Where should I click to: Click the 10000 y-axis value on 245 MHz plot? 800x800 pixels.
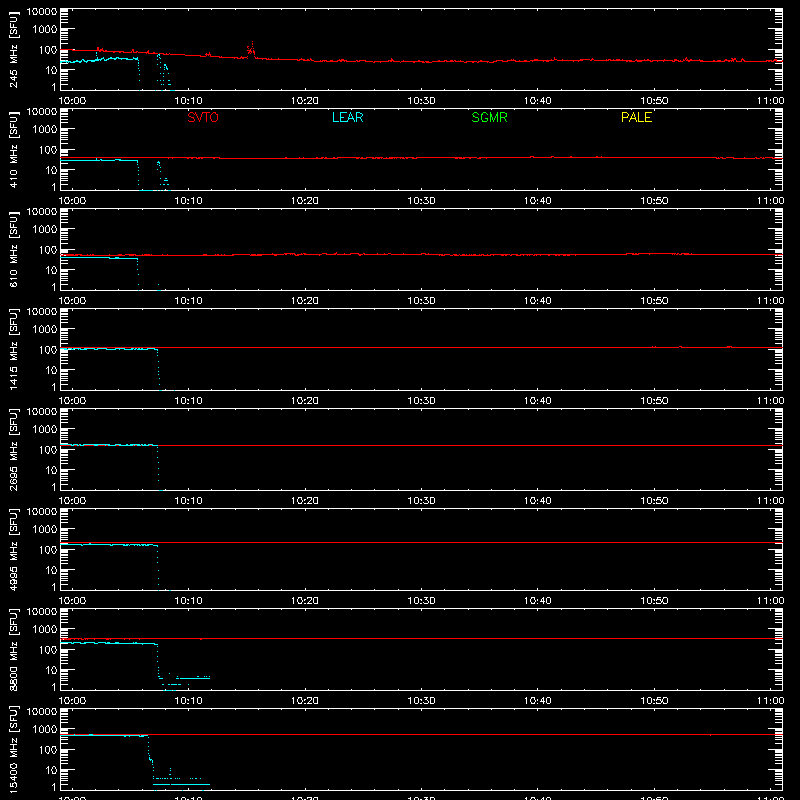click(x=42, y=12)
